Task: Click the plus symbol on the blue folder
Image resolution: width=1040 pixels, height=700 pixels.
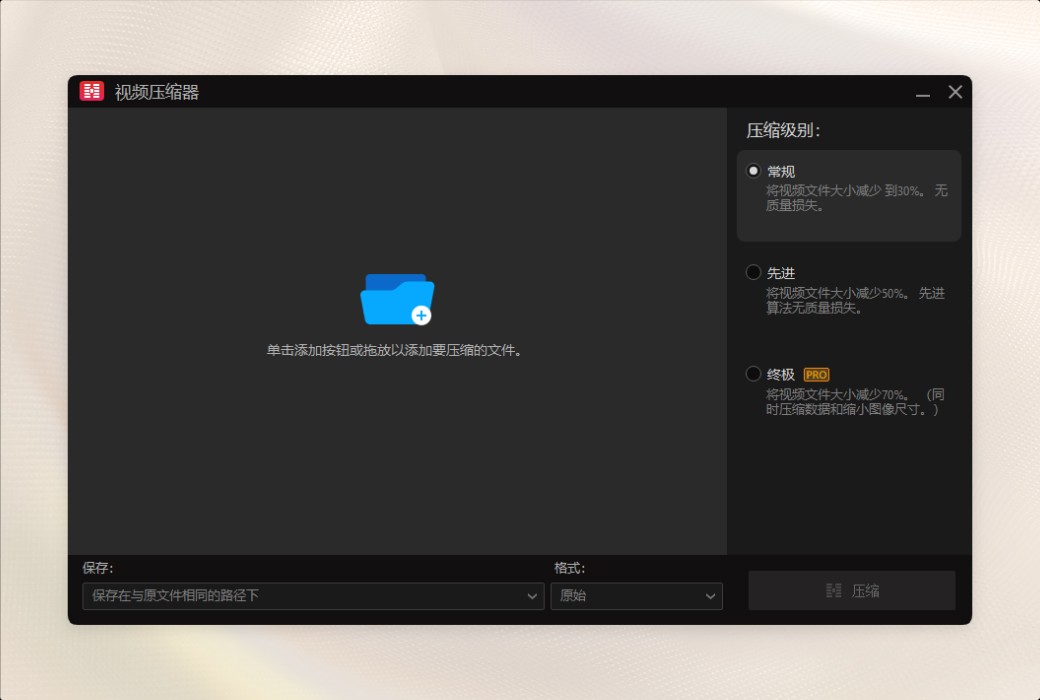Action: pyautogui.click(x=422, y=314)
